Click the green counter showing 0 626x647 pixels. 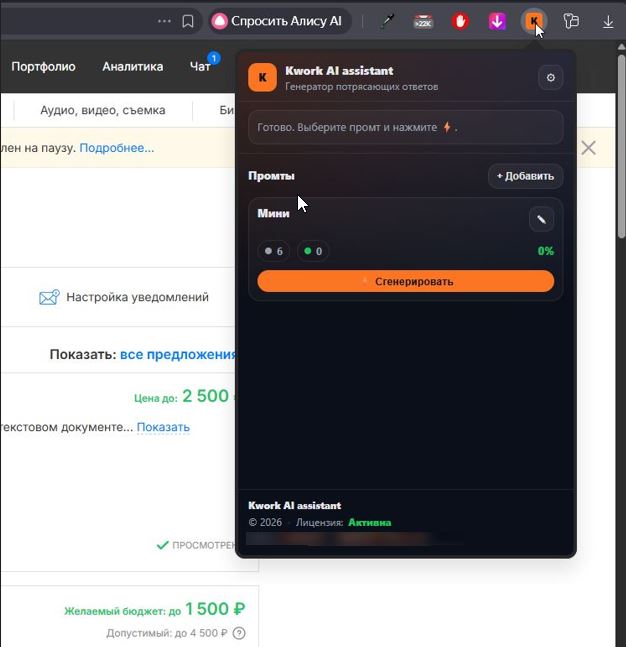(313, 251)
